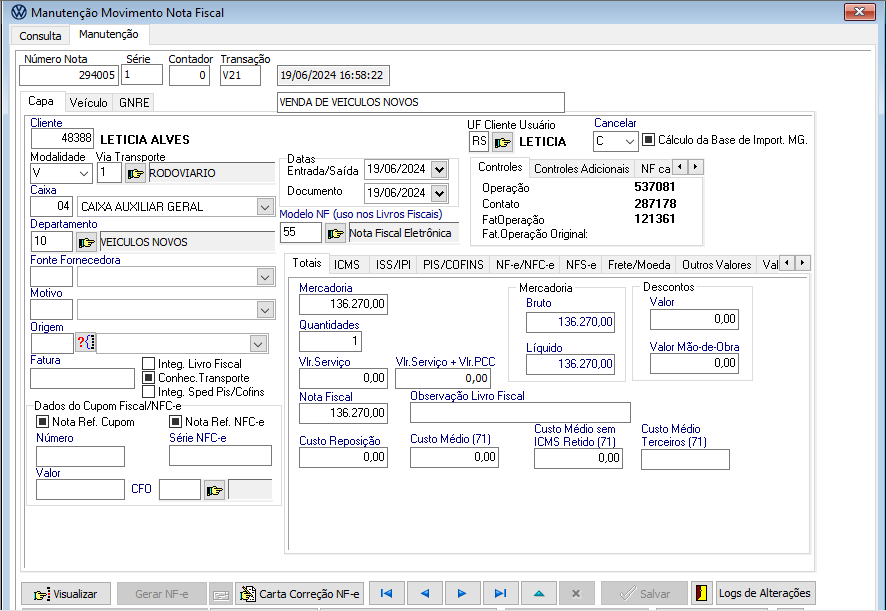886x611 pixels.
Task: Open the Departamento lookup hand icon
Action: click(x=87, y=242)
